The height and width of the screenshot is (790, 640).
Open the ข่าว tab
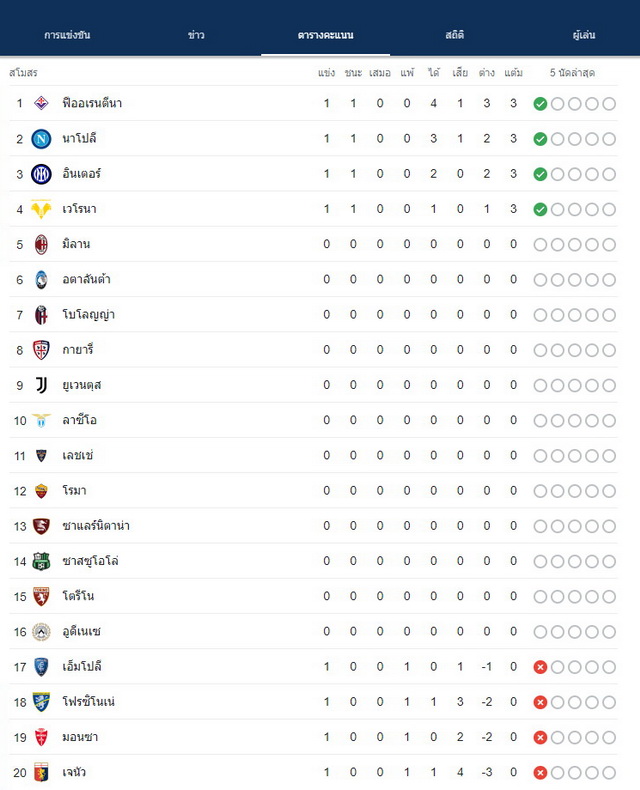pos(196,35)
